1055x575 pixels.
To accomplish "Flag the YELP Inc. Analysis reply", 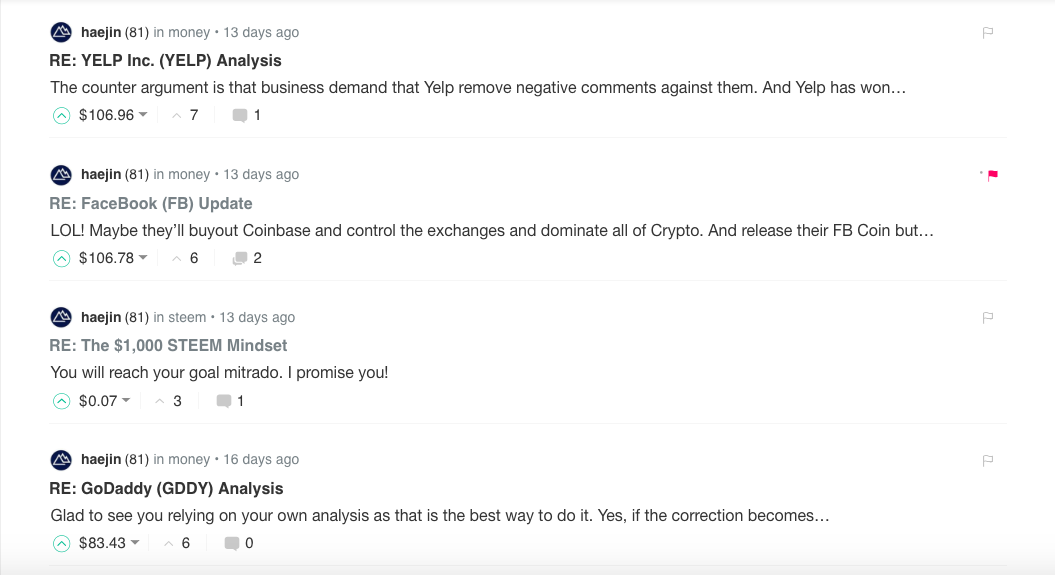I will [987, 33].
